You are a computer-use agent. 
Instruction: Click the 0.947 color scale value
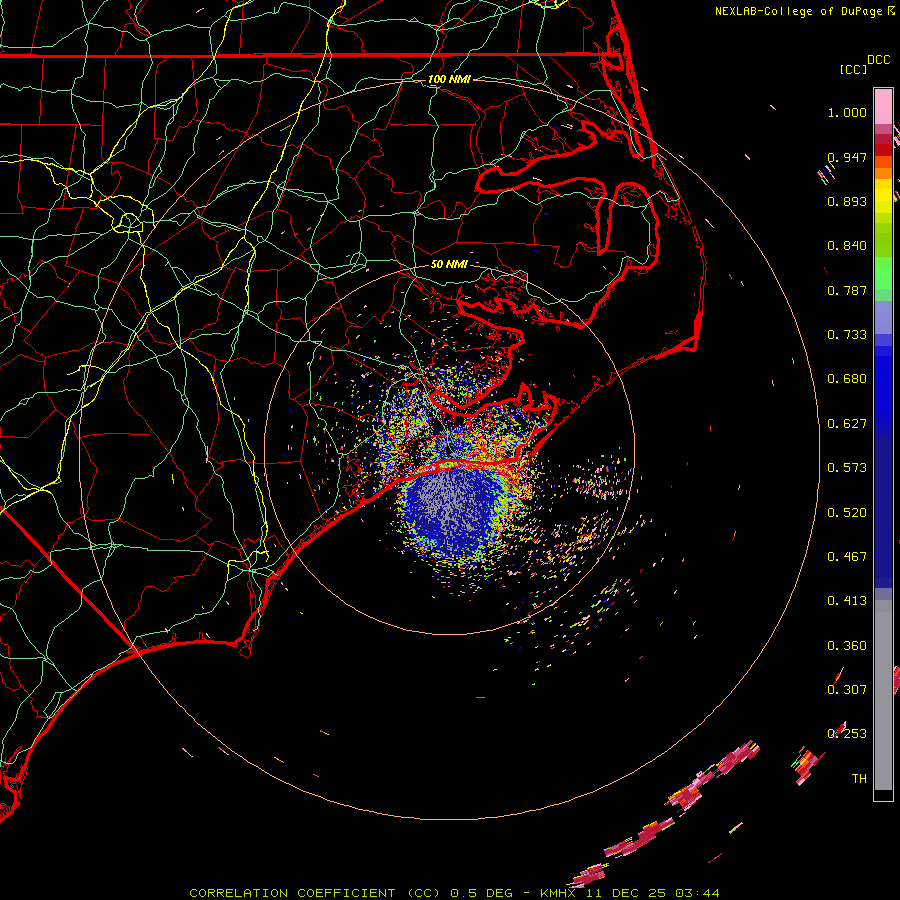point(847,157)
